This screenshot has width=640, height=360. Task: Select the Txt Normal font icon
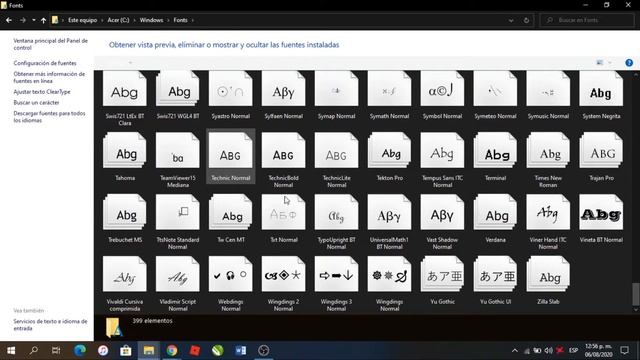(x=283, y=212)
